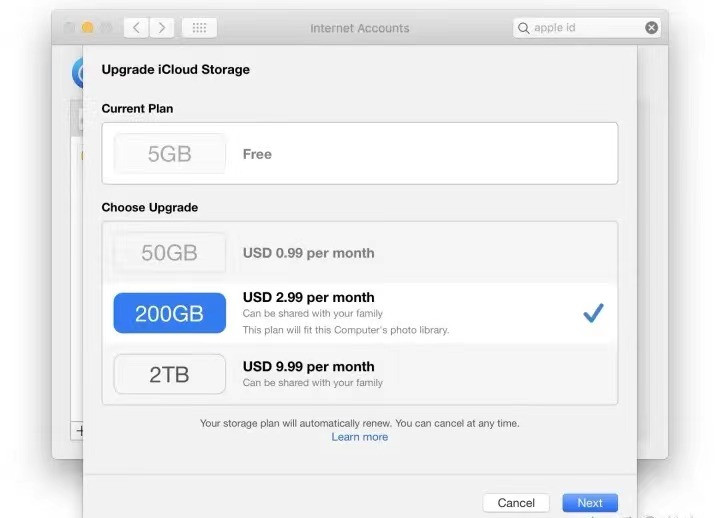Click the USD 2.99 per month label
The width and height of the screenshot is (720, 518).
point(309,297)
